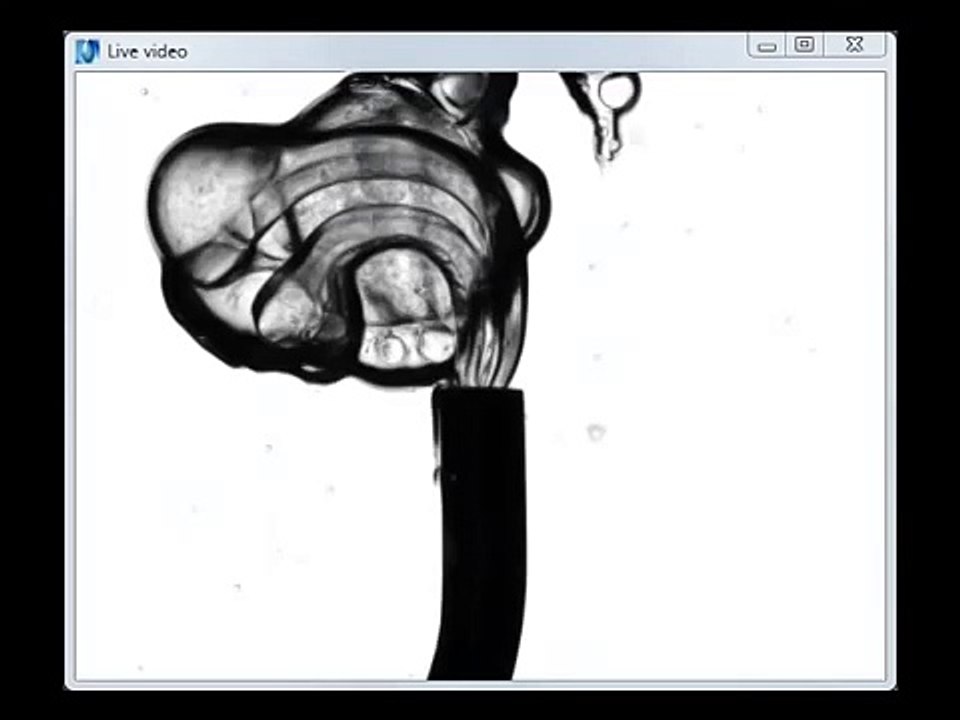Click the Live video app icon
This screenshot has width=960, height=720.
click(87, 51)
